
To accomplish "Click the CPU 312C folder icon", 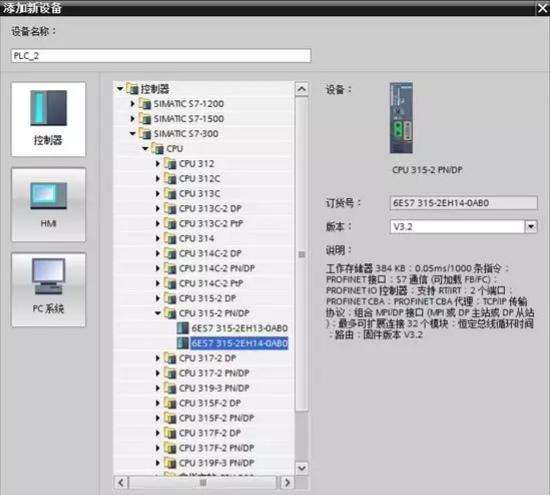I will (170, 179).
